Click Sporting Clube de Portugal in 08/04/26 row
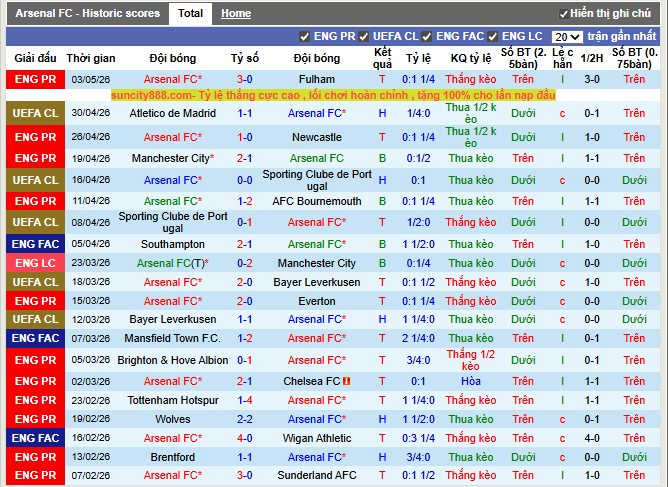The height and width of the screenshot is (487, 668). pyautogui.click(x=173, y=222)
